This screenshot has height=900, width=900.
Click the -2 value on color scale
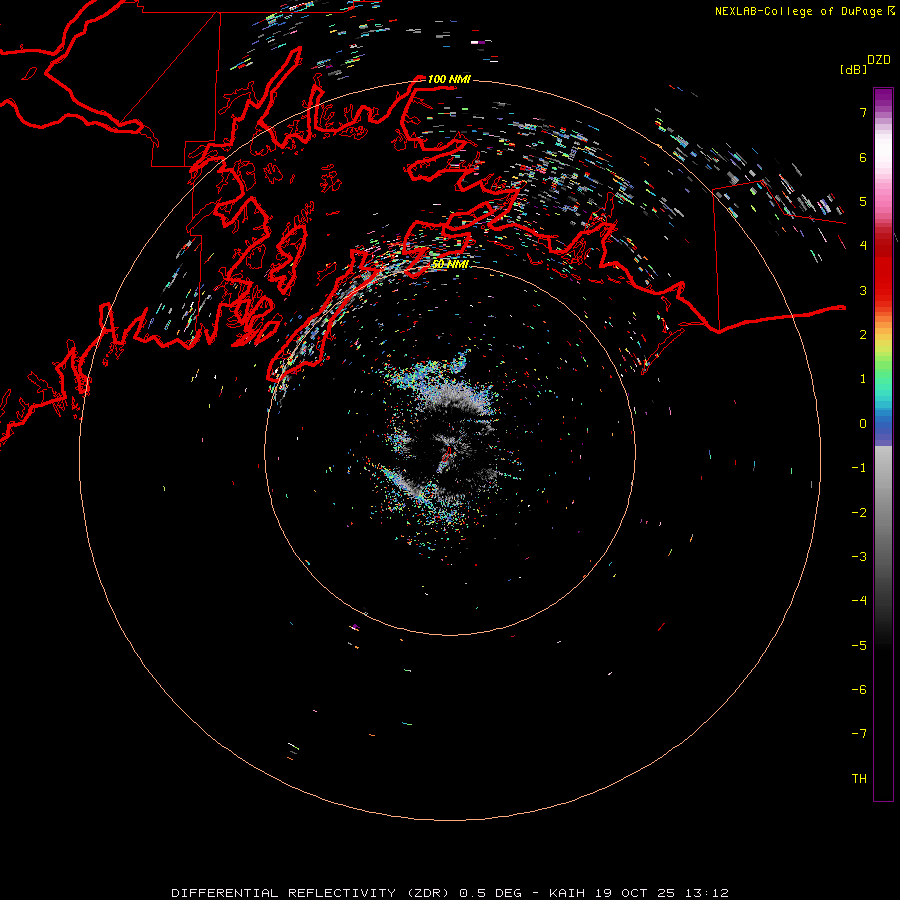859,513
